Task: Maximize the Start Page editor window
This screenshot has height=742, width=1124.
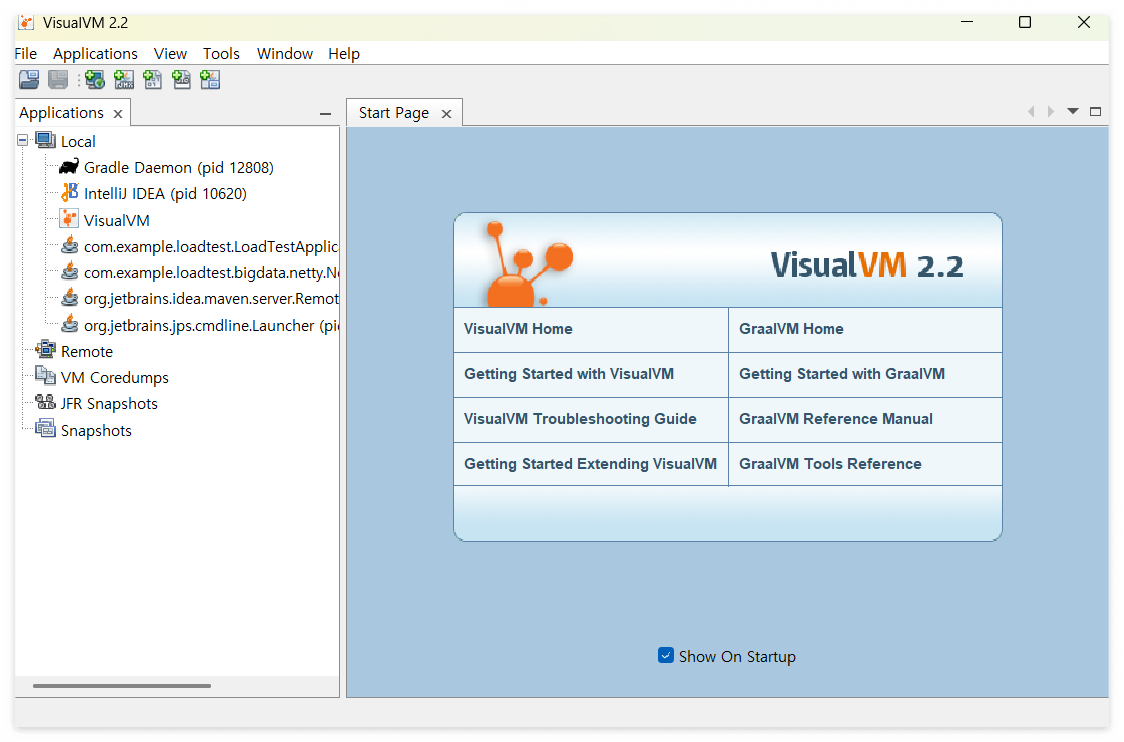Action: click(x=1095, y=111)
